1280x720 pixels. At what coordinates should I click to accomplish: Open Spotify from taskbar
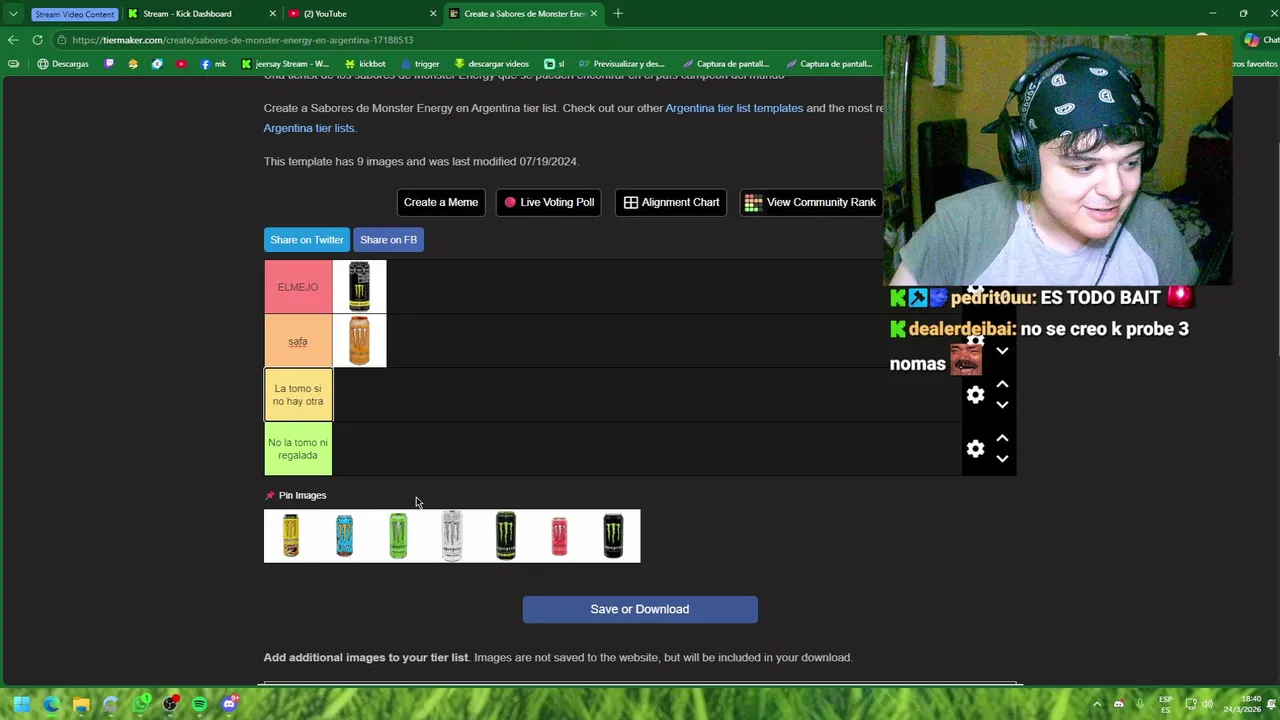click(200, 704)
